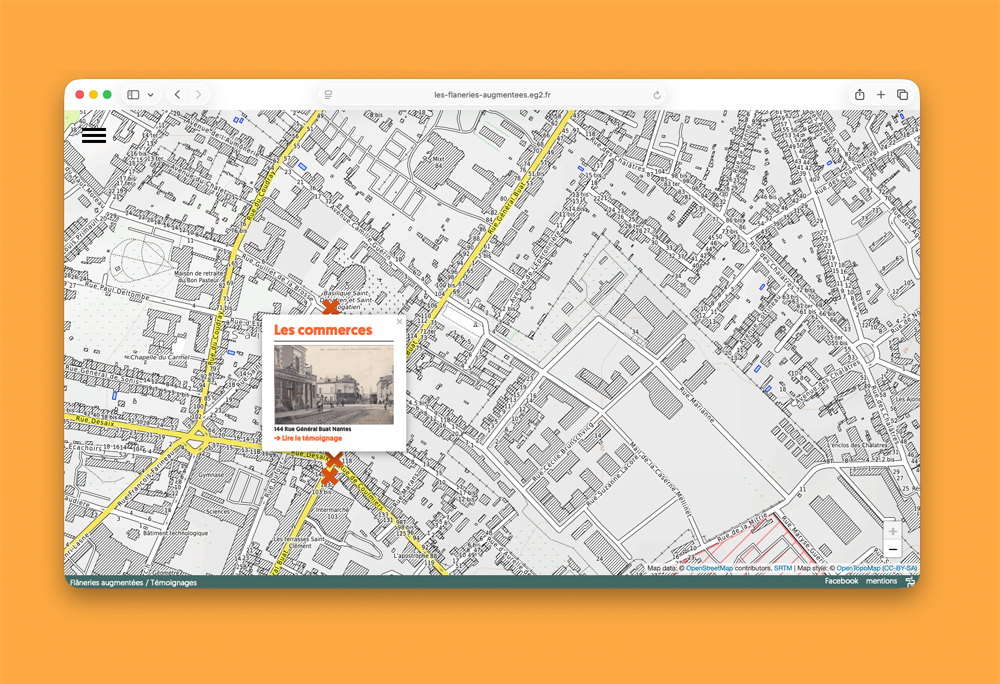Zoom out the map with minus button
This screenshot has height=684, width=1000.
(x=892, y=549)
